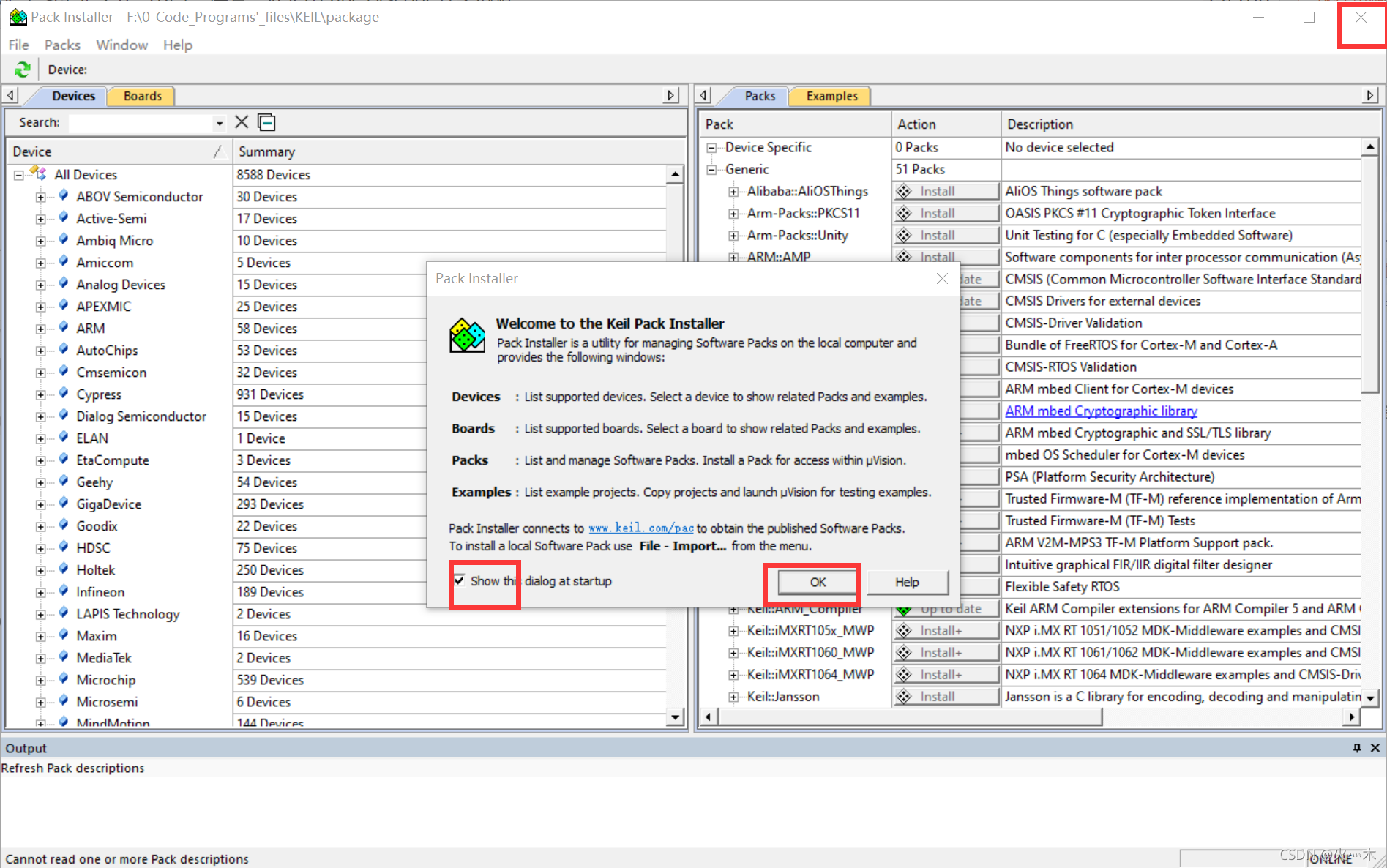
Task: Click left arrow beside the Packs tab
Action: 703,95
